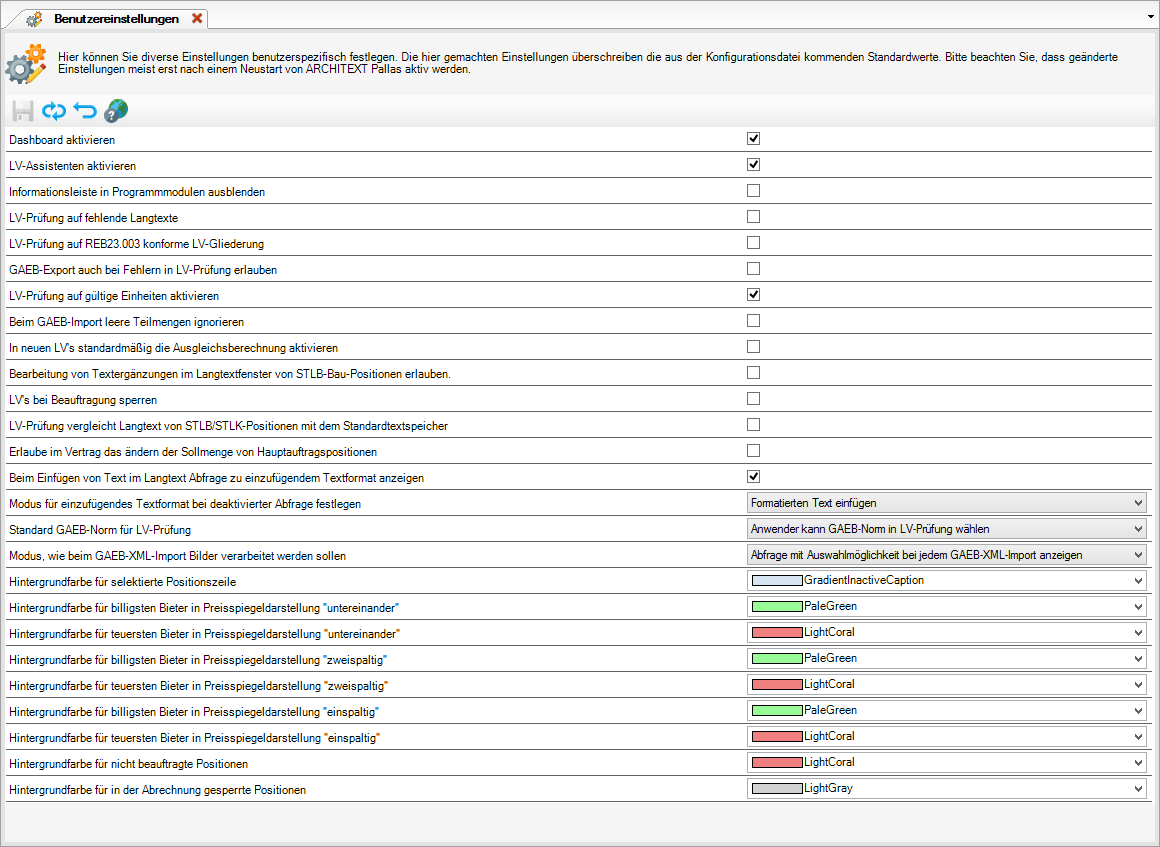Click LightCoral swatch for nicht beauftragte Positionen
Image resolution: width=1160 pixels, height=847 pixels.
point(777,763)
